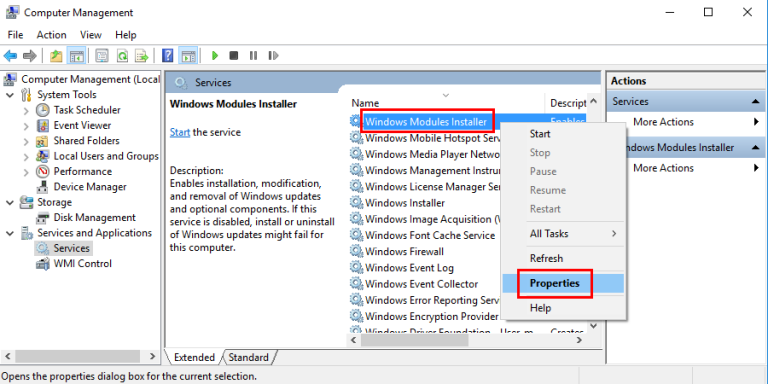Click the green Start Service play icon

(215, 56)
